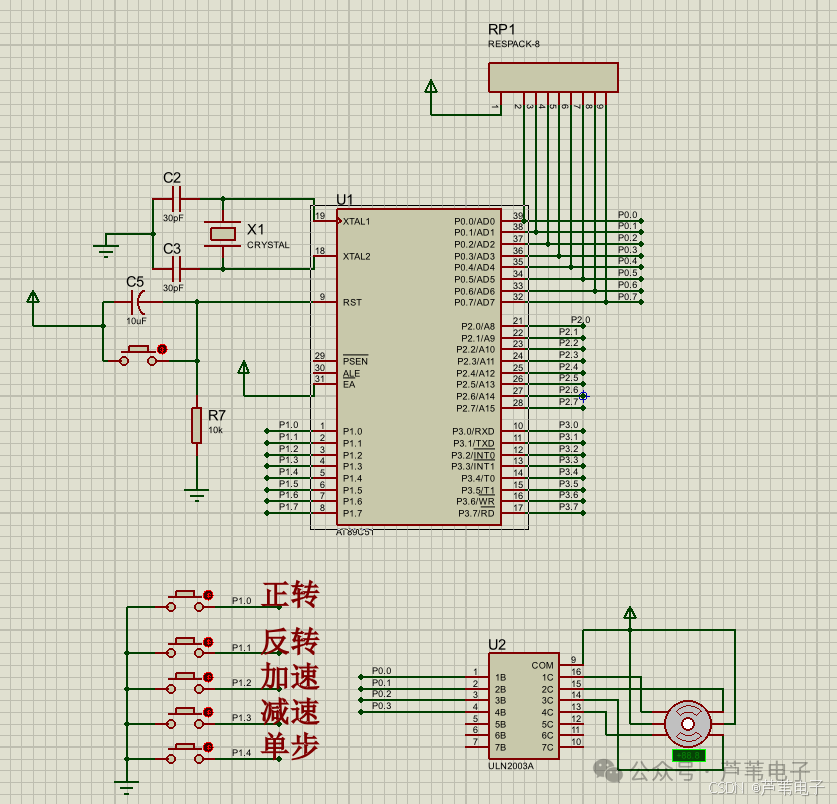Viewport: 837px width, 804px height.
Task: Click the PSEN pin name
Action: pos(355,361)
